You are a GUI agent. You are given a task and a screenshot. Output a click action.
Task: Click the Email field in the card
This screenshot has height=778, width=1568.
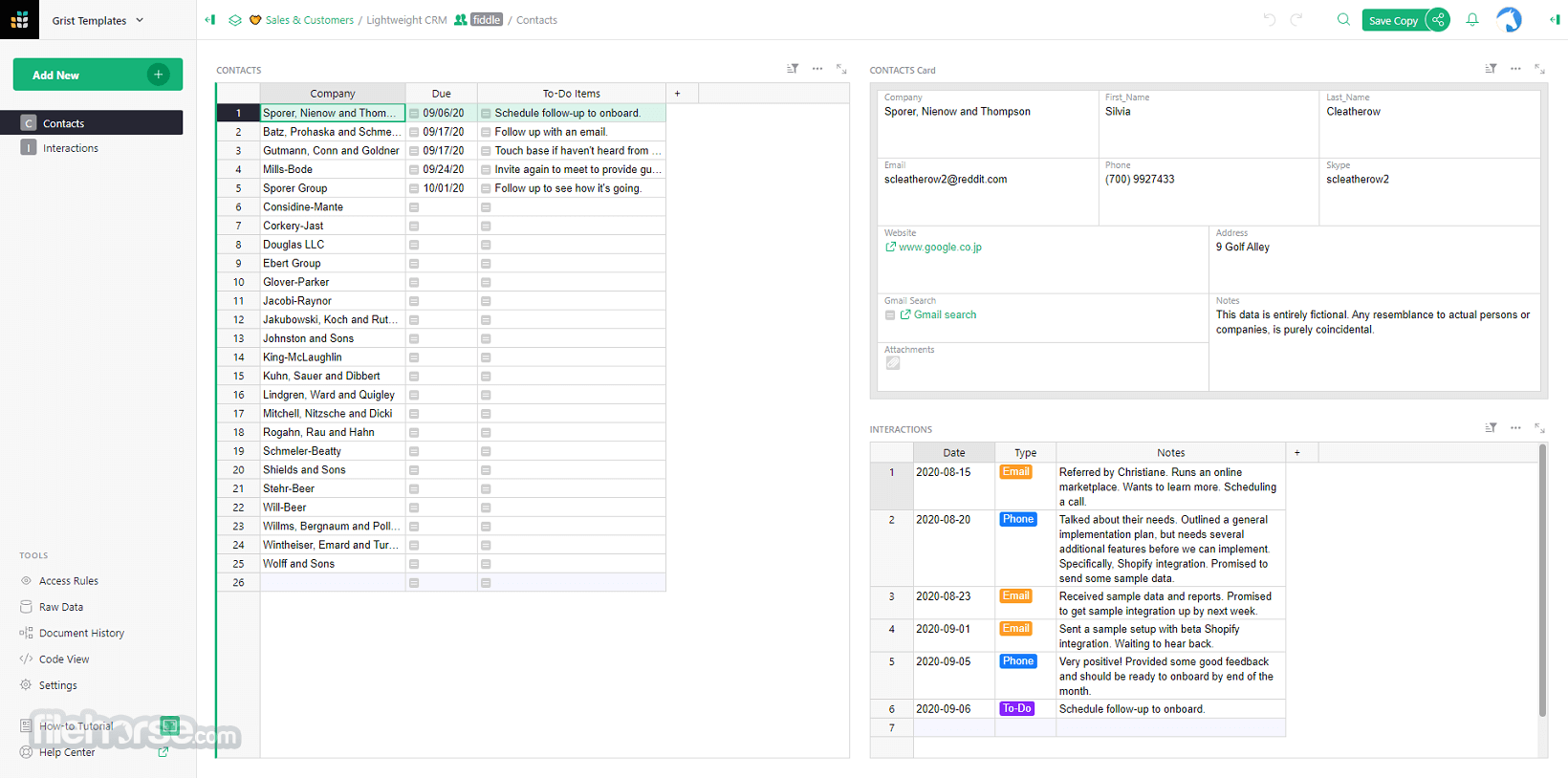point(988,191)
